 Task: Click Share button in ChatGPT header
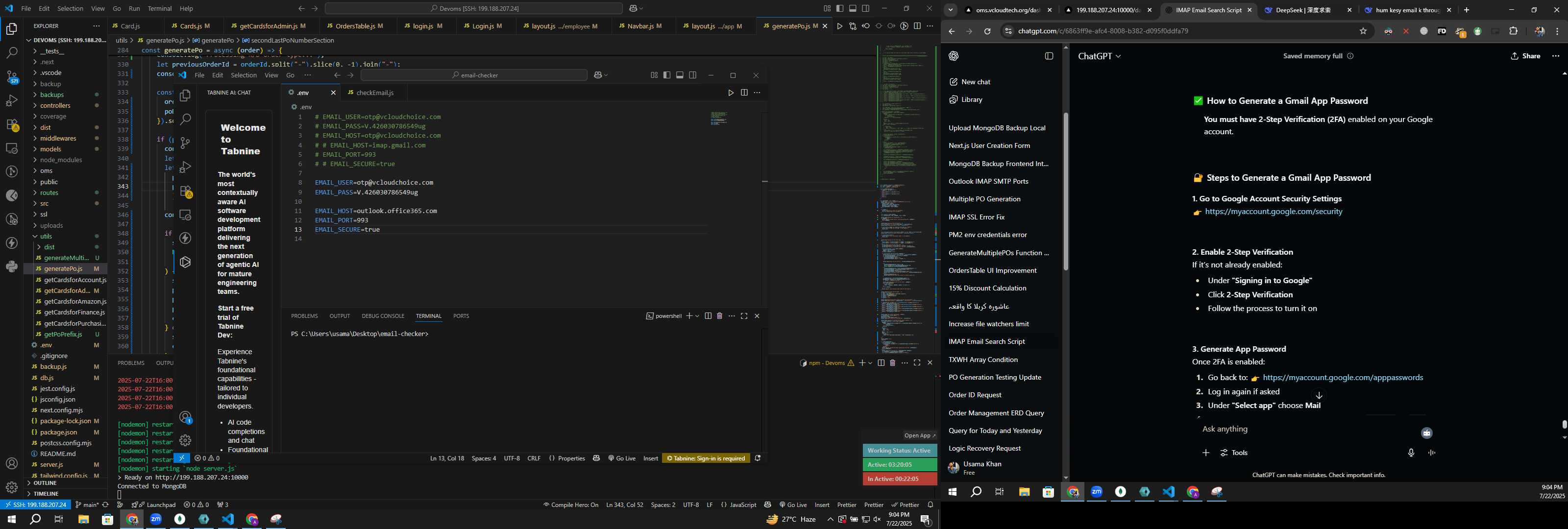point(1525,56)
